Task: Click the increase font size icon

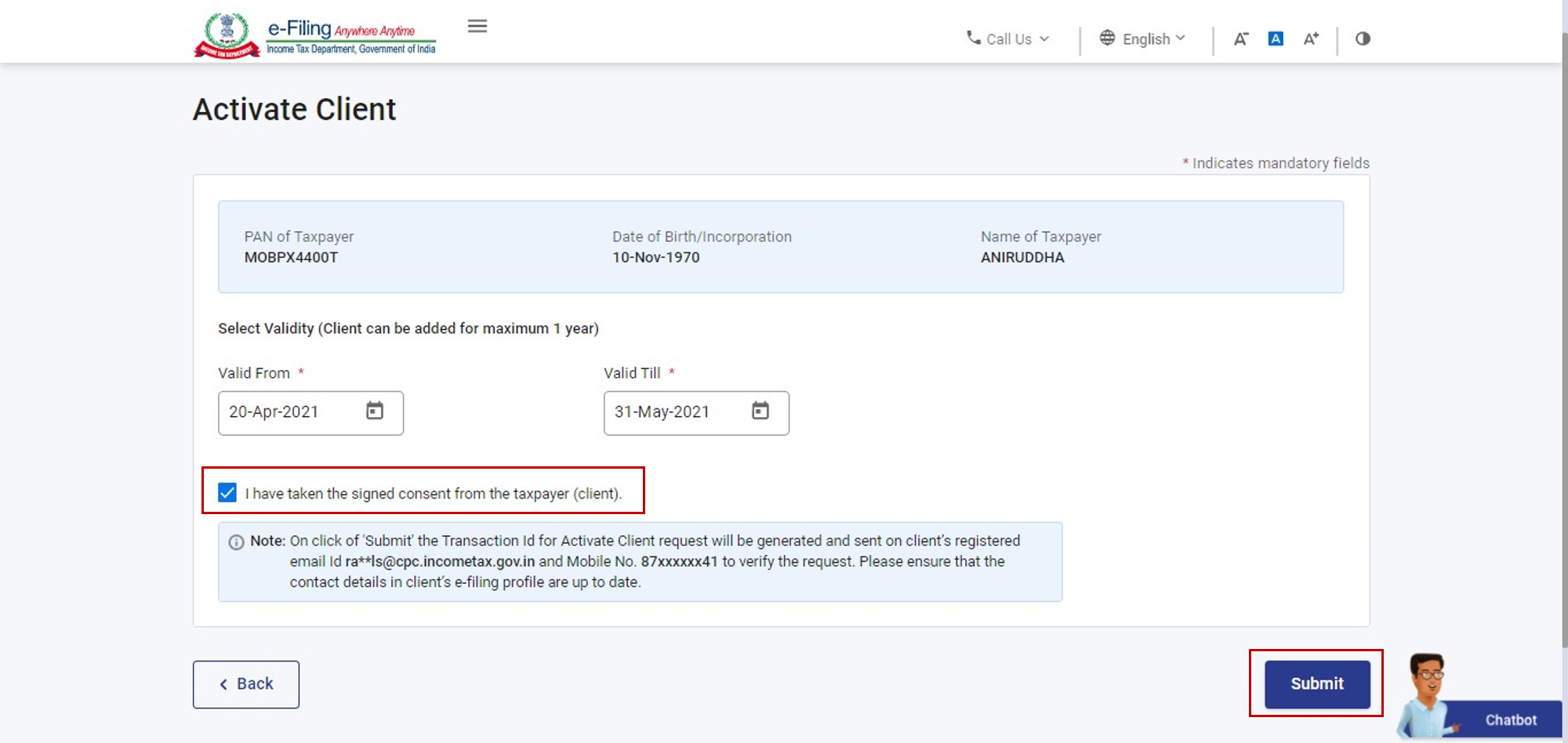Action: [1311, 38]
